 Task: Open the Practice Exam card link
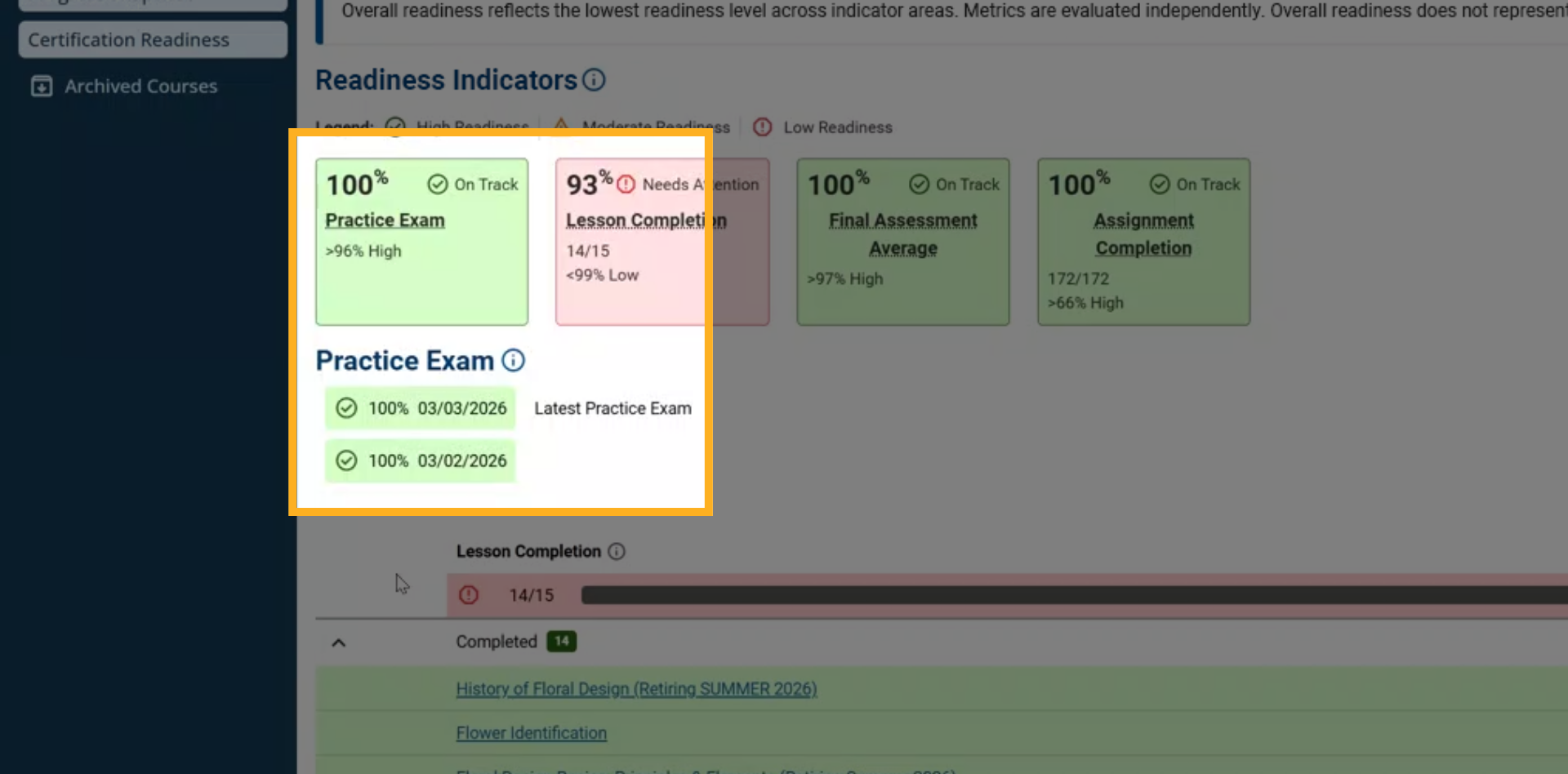385,220
